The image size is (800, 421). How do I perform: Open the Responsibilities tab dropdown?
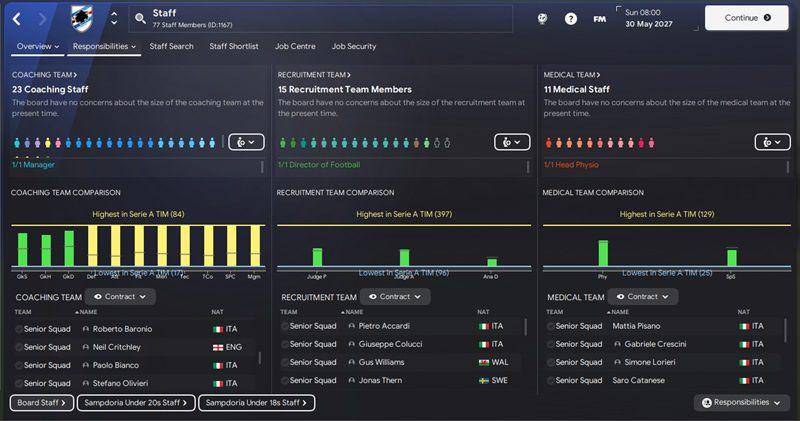coord(104,46)
